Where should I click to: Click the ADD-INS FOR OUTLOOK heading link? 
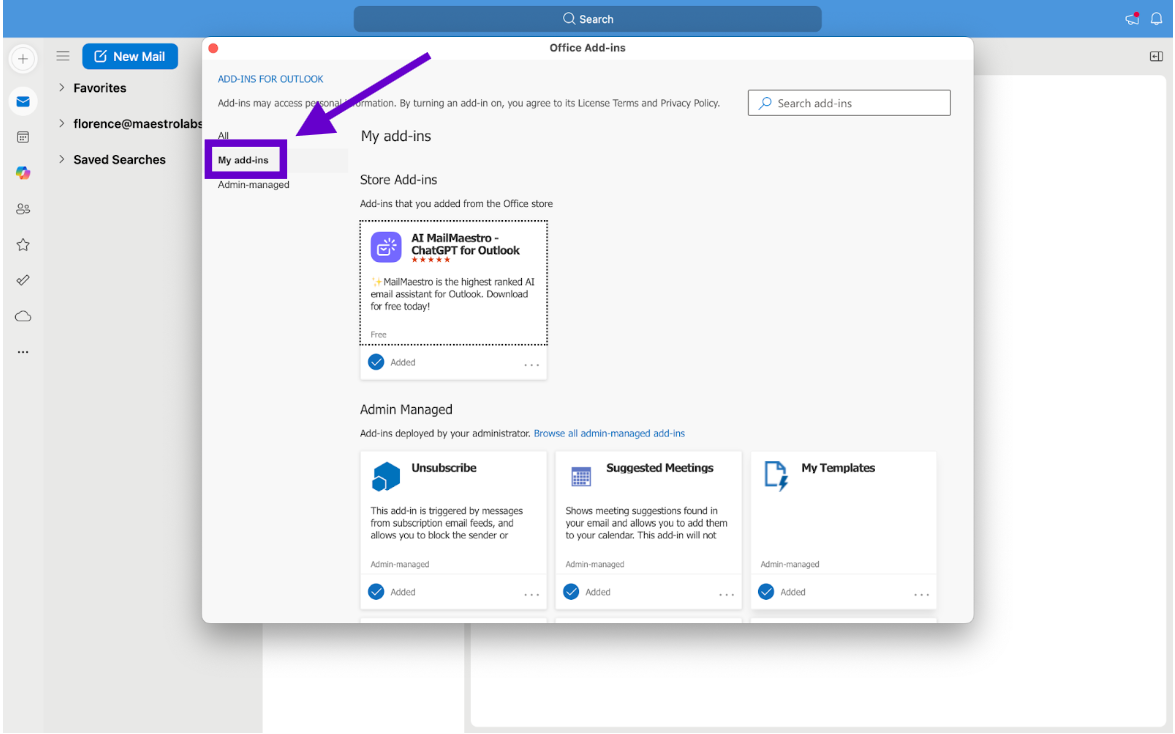click(x=271, y=79)
